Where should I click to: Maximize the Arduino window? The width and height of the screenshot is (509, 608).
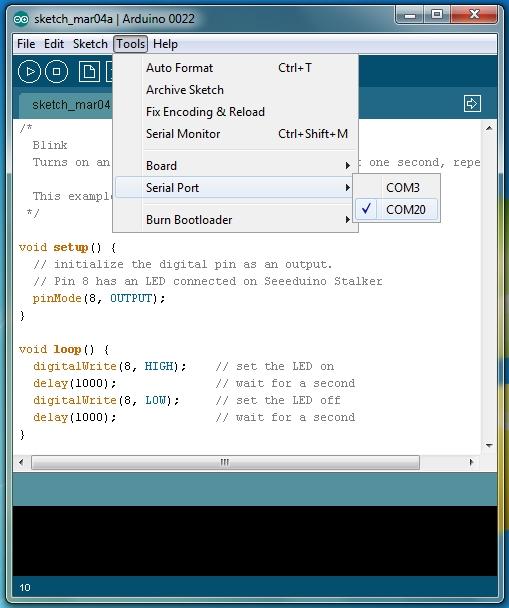click(437, 15)
